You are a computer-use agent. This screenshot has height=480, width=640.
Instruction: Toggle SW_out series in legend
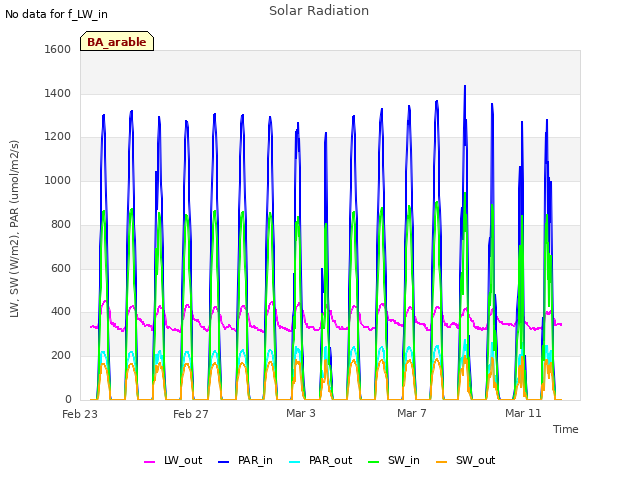466,460
